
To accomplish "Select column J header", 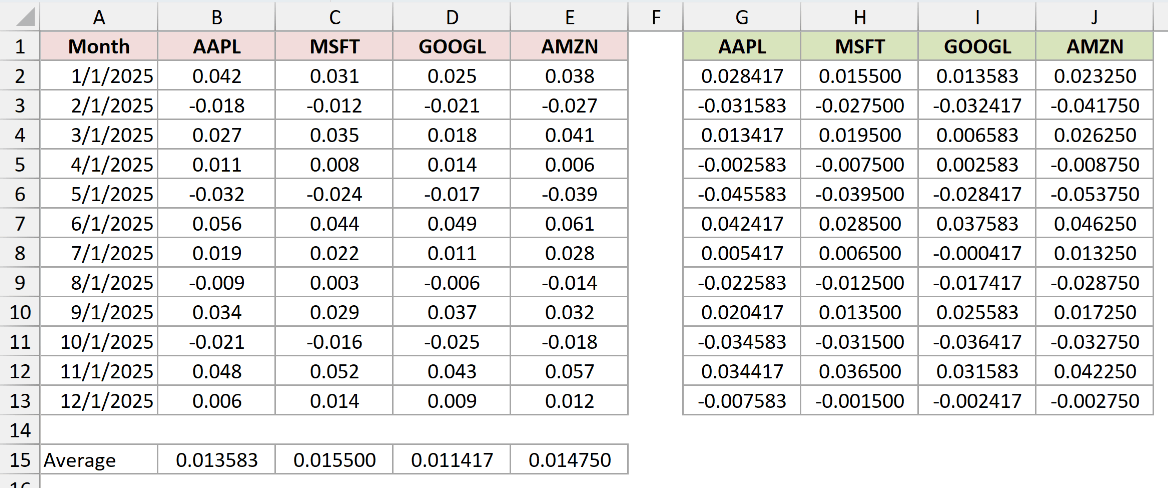I will 1094,16.
